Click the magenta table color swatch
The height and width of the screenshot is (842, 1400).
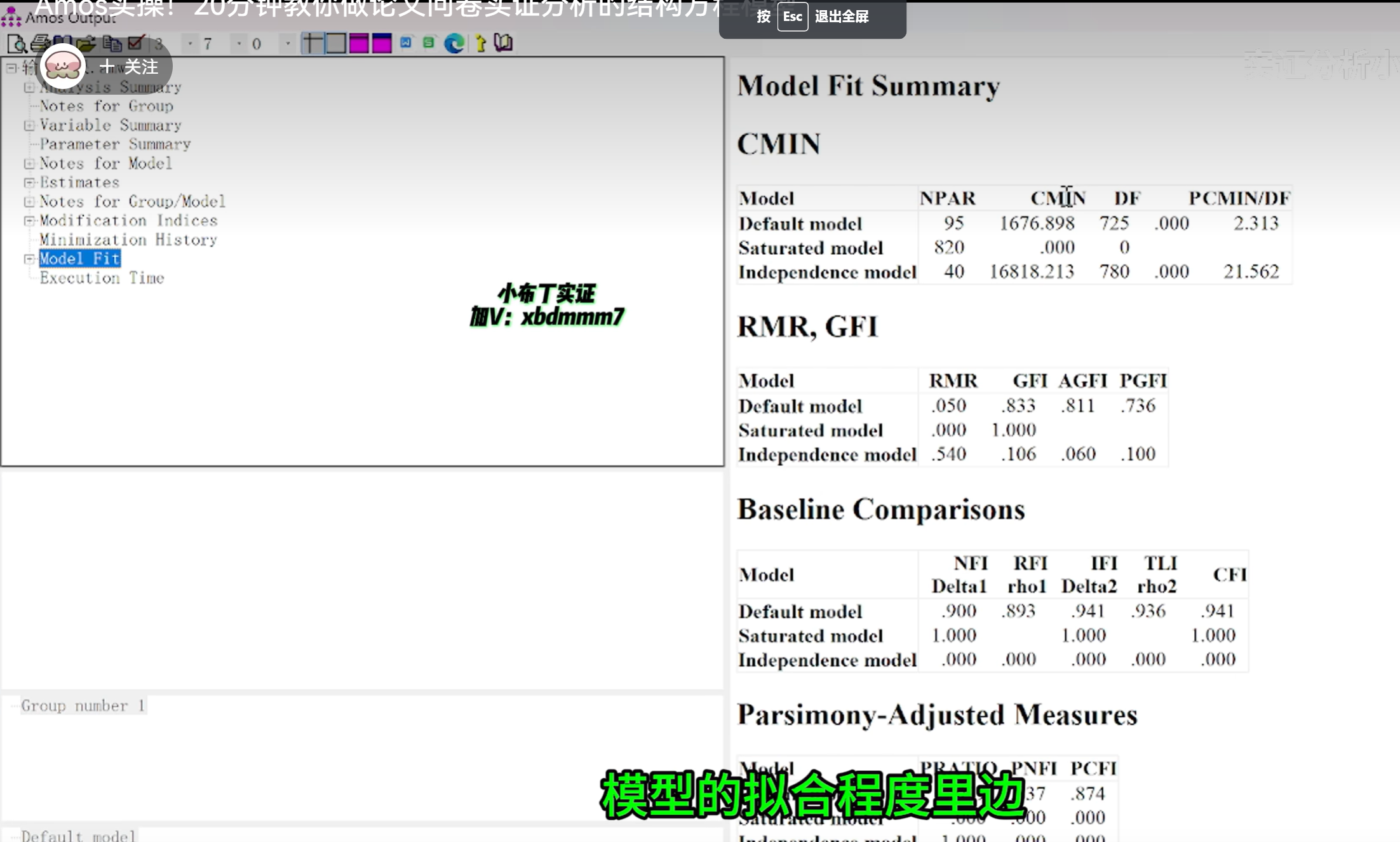(359, 43)
